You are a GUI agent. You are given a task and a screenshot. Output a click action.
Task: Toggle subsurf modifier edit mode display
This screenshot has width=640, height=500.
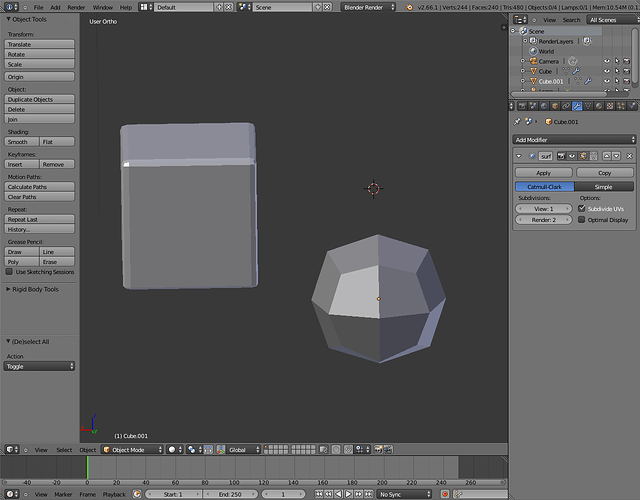pyautogui.click(x=583, y=156)
